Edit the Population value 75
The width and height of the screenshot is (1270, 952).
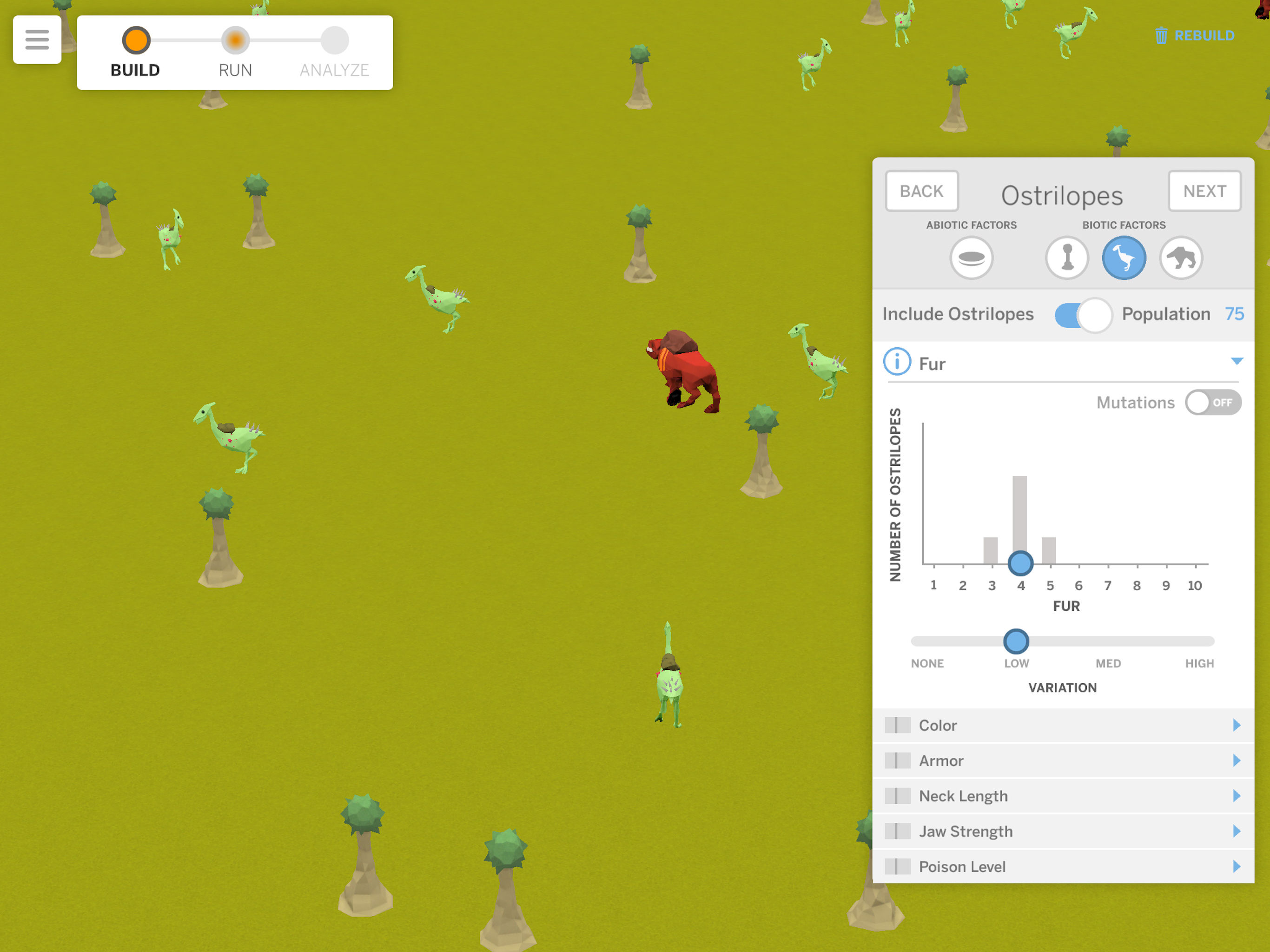point(1234,314)
